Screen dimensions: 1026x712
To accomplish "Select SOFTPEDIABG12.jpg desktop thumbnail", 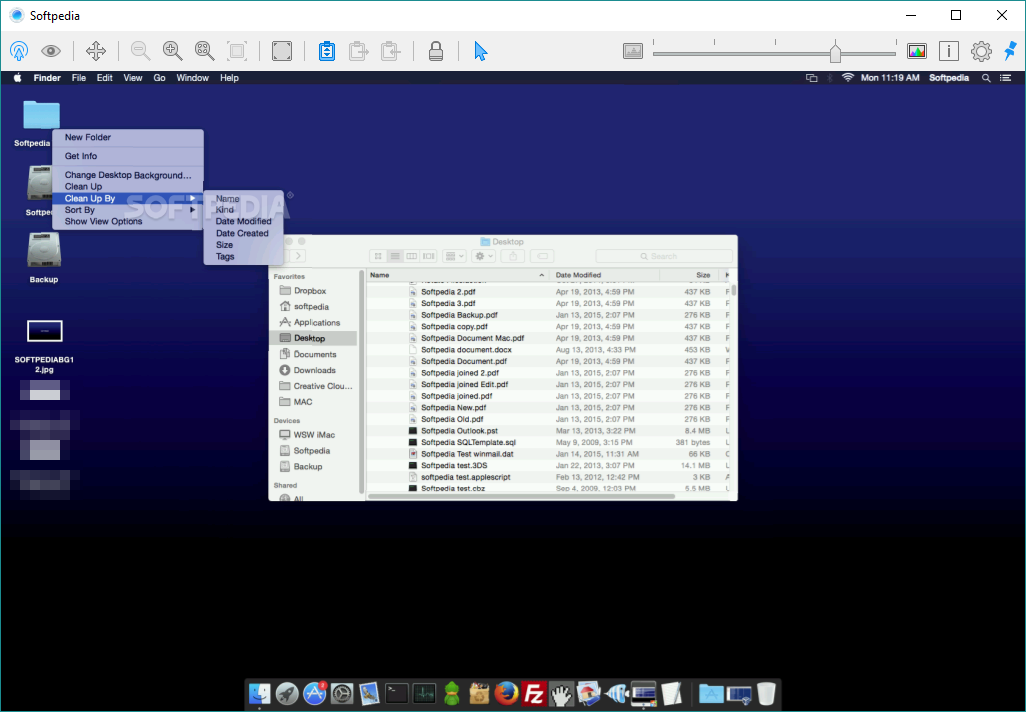I will click(x=44, y=331).
